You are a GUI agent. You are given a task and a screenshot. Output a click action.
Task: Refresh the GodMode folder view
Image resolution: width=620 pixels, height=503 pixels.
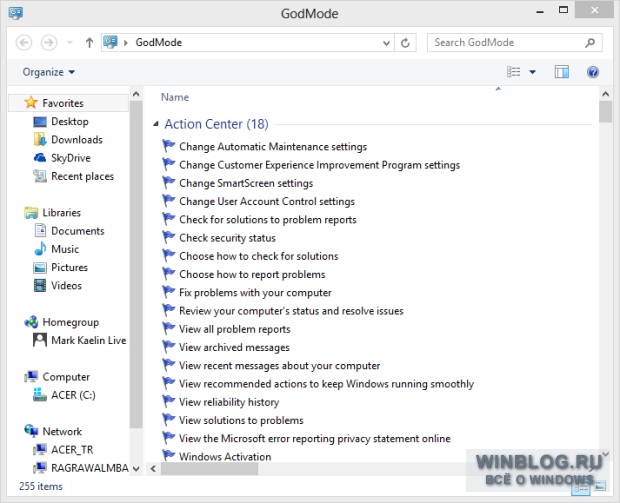(405, 43)
